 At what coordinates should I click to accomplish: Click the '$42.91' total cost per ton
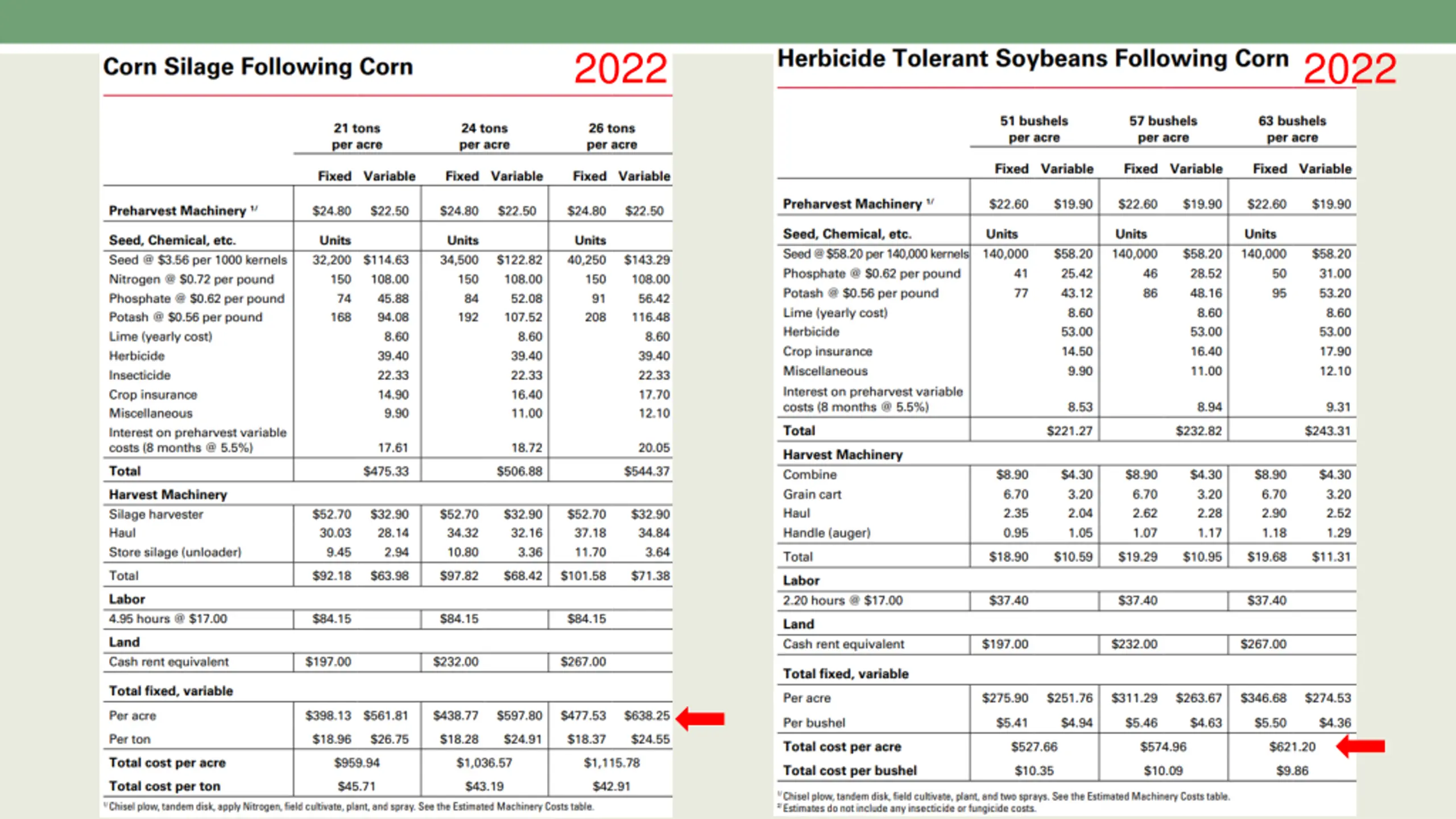click(x=612, y=786)
